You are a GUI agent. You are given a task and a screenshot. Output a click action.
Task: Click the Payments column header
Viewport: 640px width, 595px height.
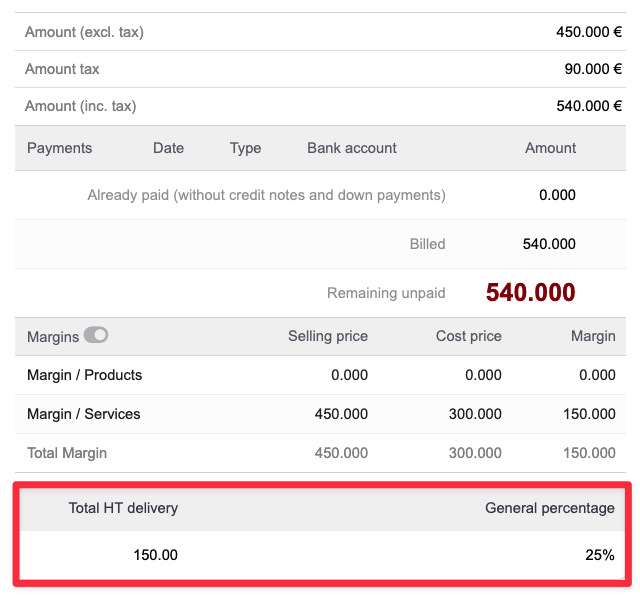click(59, 148)
